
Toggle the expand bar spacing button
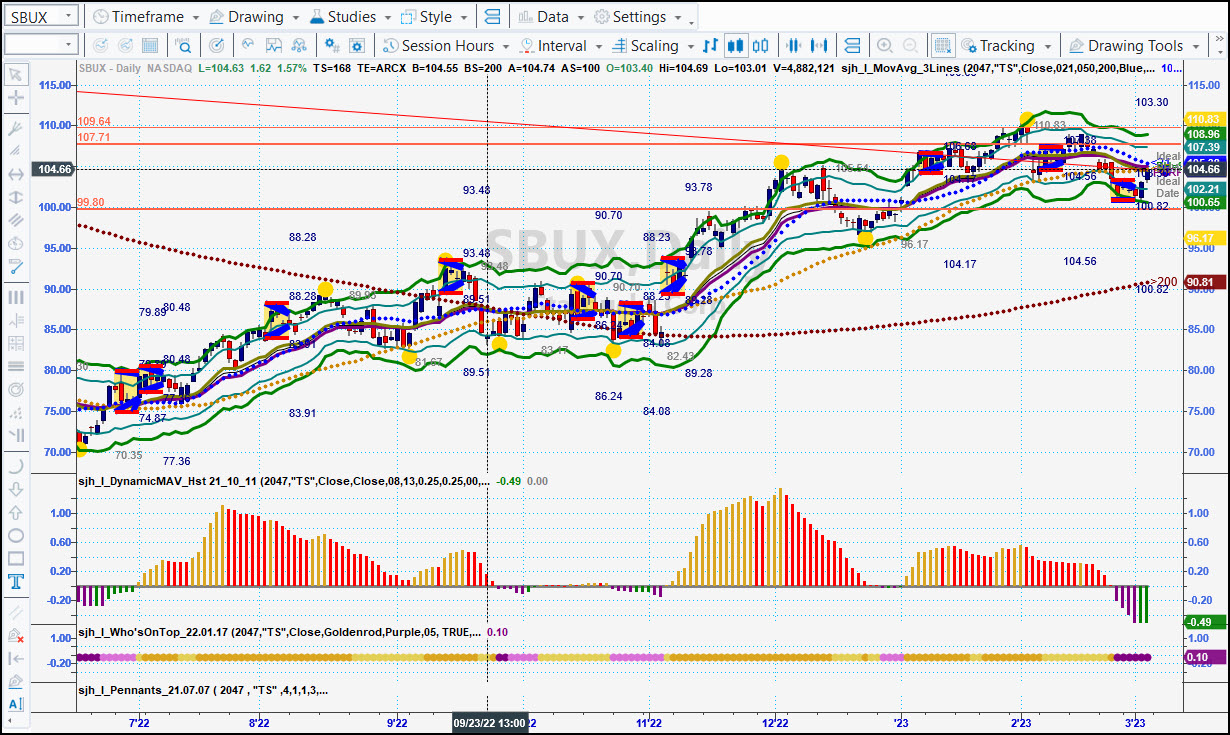point(820,45)
